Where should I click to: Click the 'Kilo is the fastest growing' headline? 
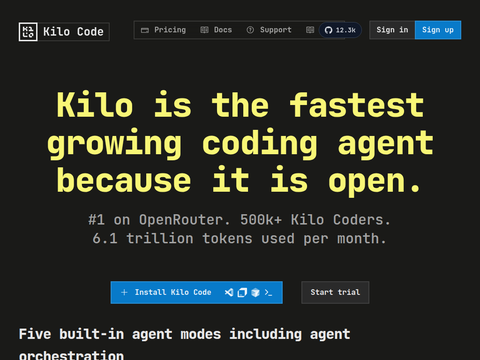tap(240, 143)
